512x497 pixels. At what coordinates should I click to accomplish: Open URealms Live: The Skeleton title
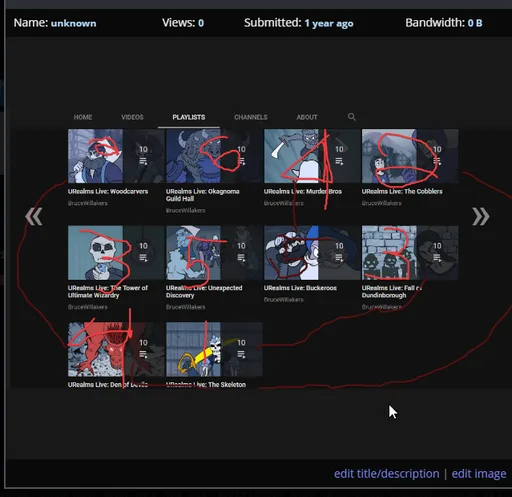[x=206, y=384]
